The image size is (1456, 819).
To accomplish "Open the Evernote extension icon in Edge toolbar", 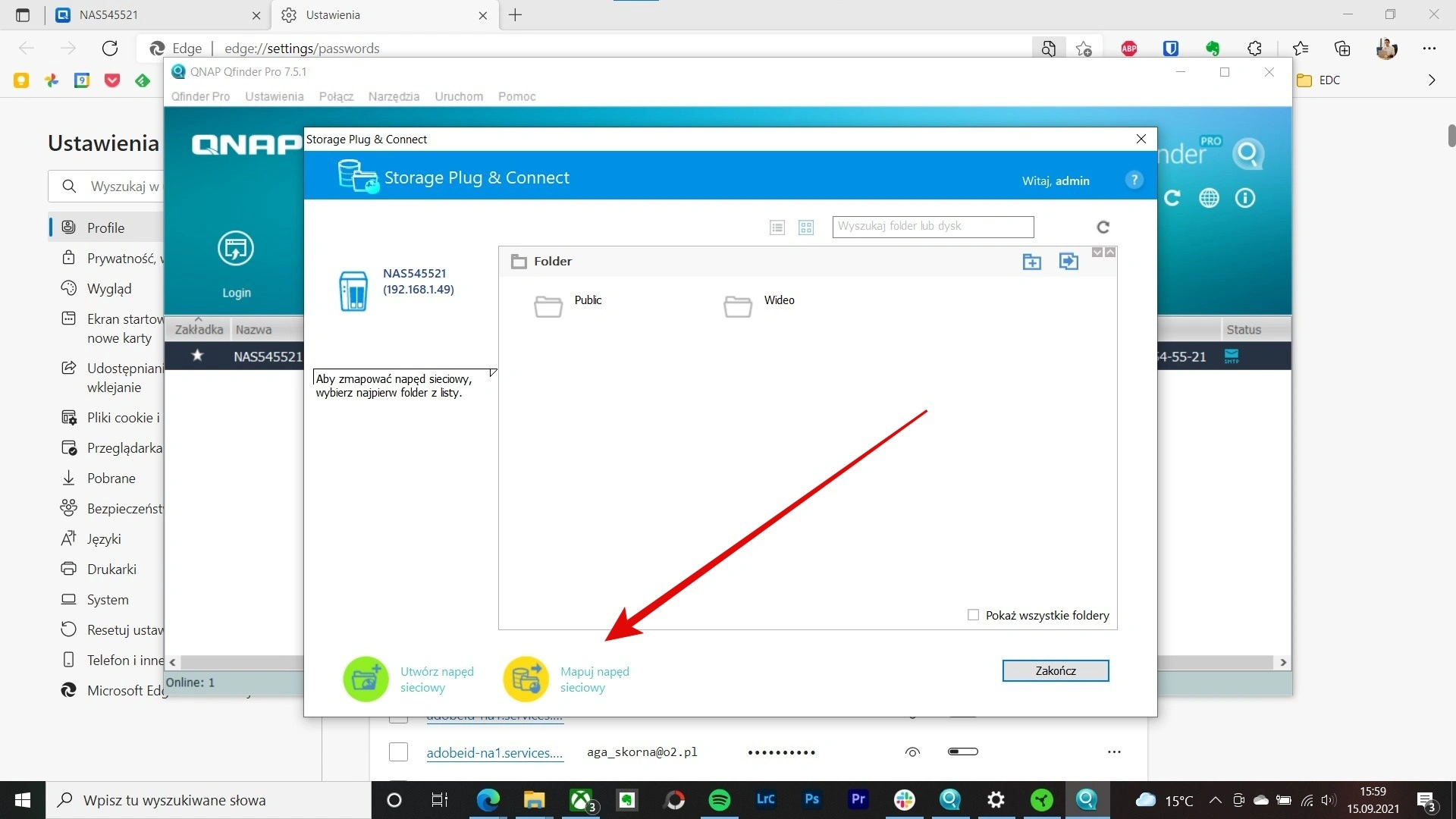I will click(x=1213, y=49).
